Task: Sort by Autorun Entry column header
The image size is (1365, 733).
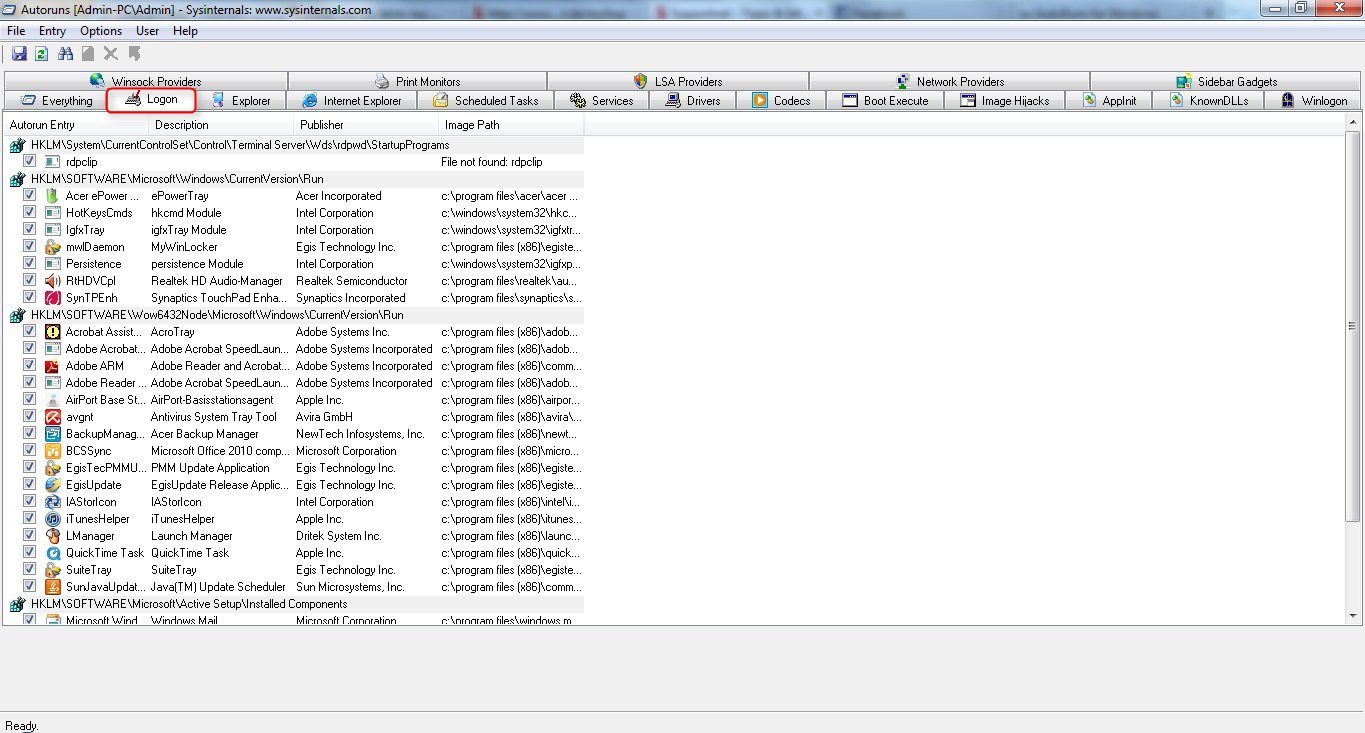Action: pos(76,125)
